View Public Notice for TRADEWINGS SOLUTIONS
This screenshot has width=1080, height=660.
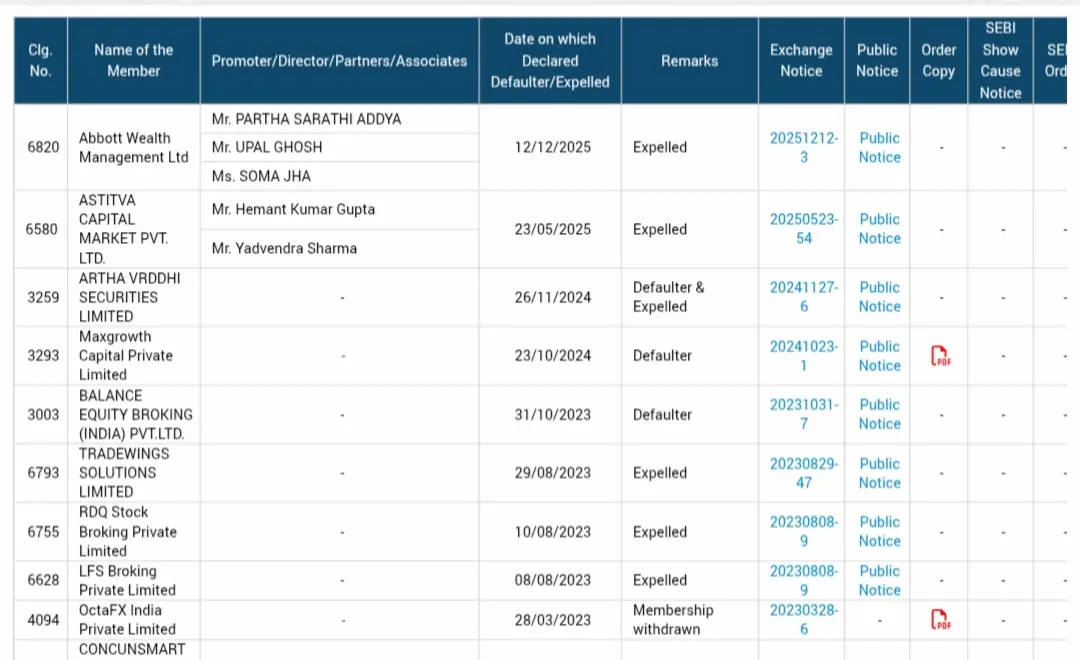[877, 473]
